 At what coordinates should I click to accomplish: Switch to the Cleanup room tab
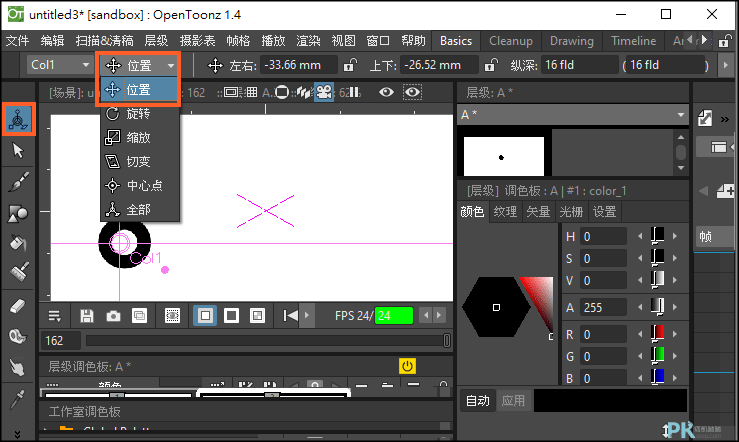coord(511,41)
